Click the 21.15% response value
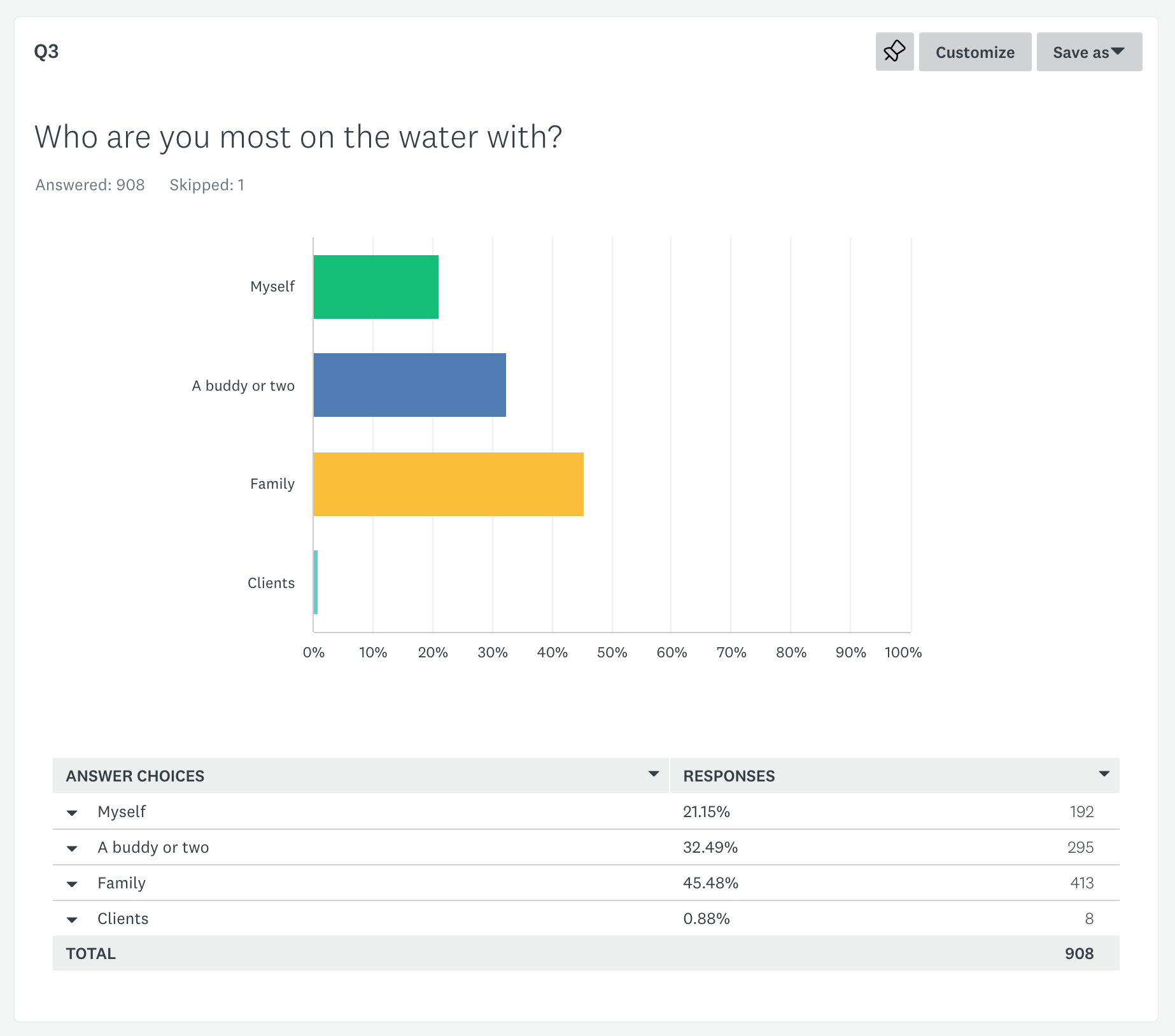Viewport: 1175px width, 1036px height. [x=707, y=812]
